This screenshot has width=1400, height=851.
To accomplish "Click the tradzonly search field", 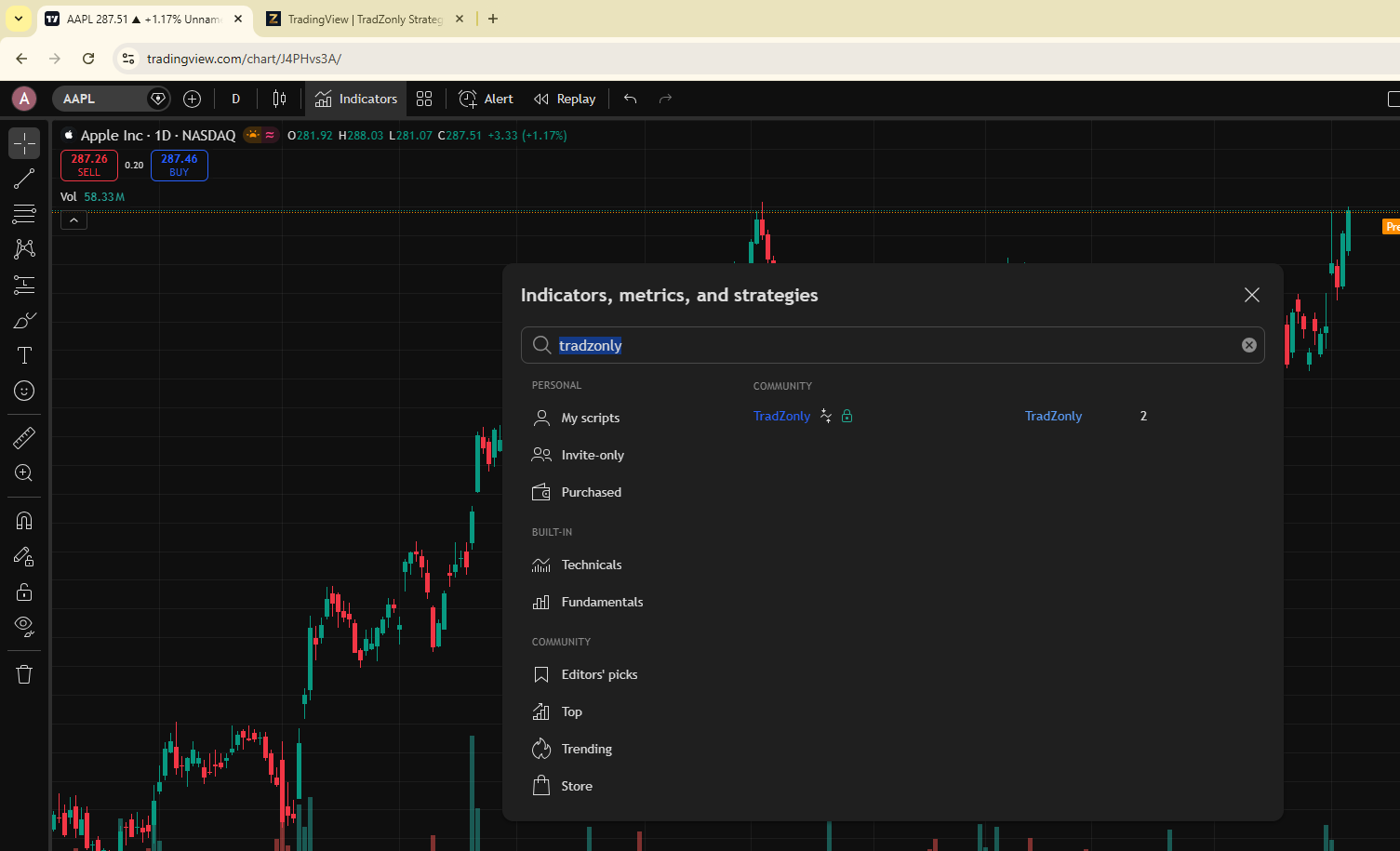I will coord(893,345).
